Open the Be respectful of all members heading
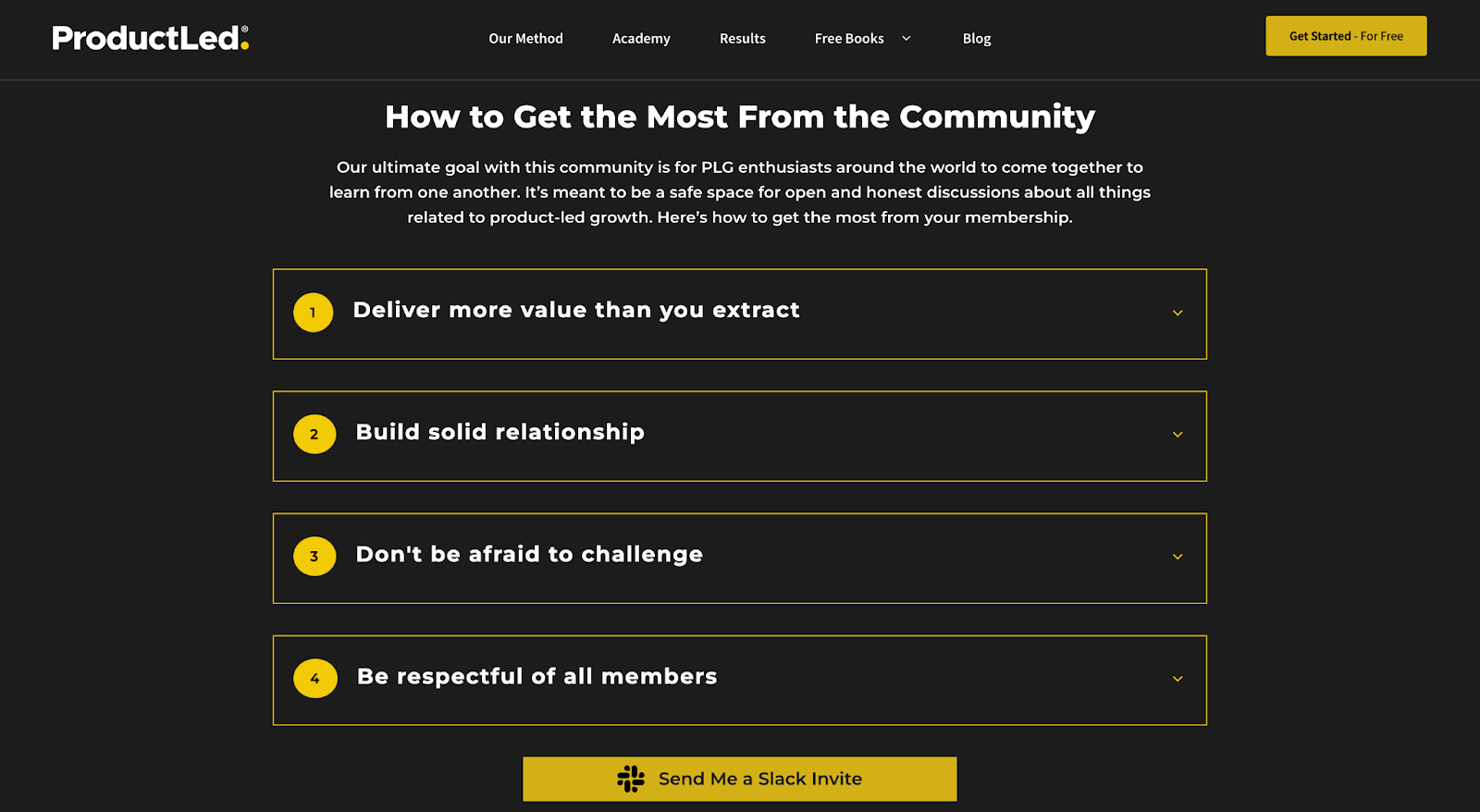This screenshot has height=812, width=1480. (x=537, y=677)
